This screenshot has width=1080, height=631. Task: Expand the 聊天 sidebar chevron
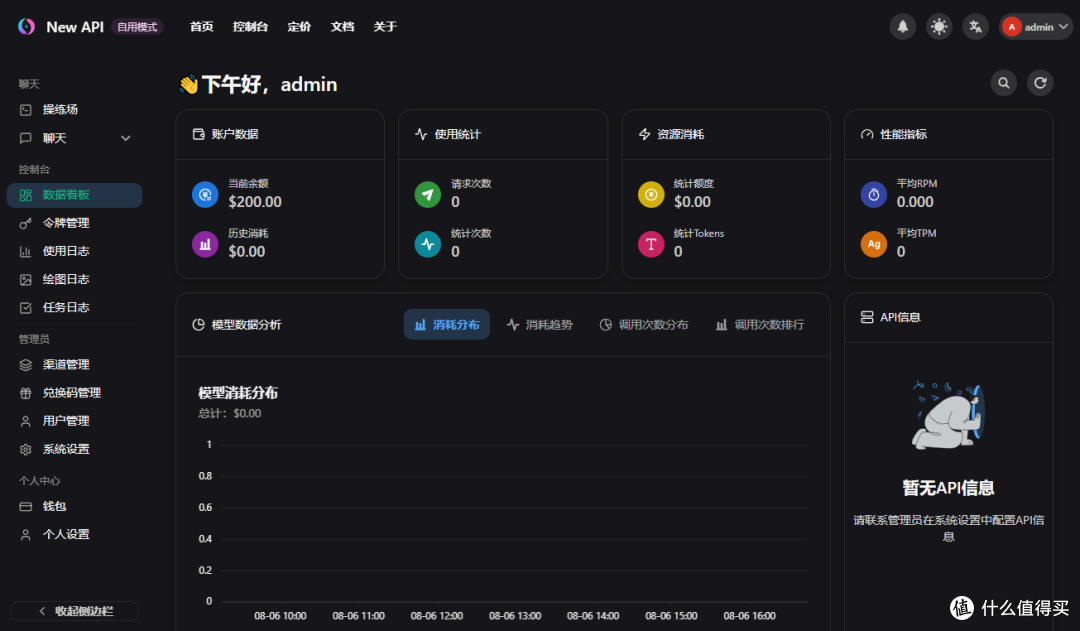(125, 138)
